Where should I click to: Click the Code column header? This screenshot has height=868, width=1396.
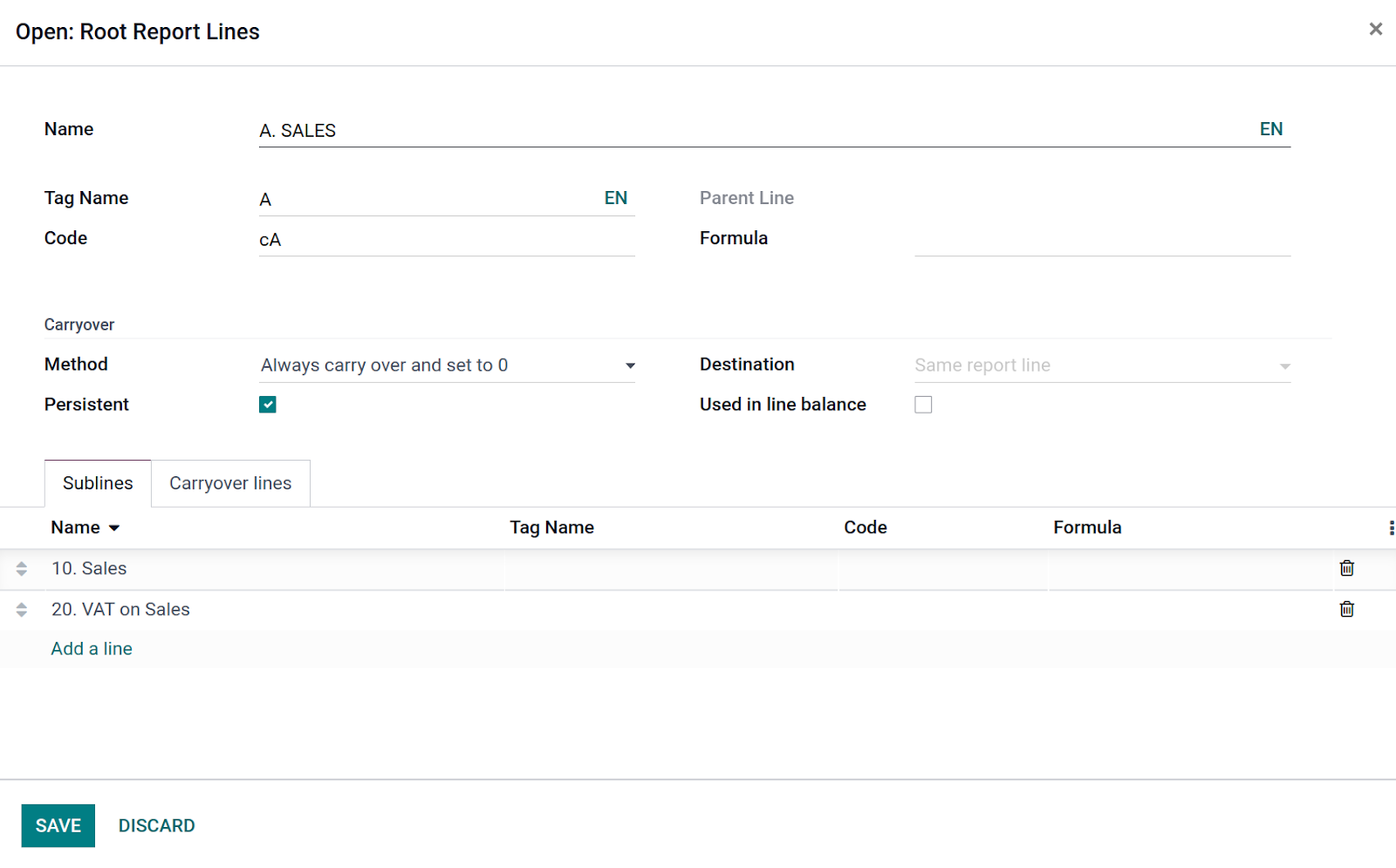[866, 528]
